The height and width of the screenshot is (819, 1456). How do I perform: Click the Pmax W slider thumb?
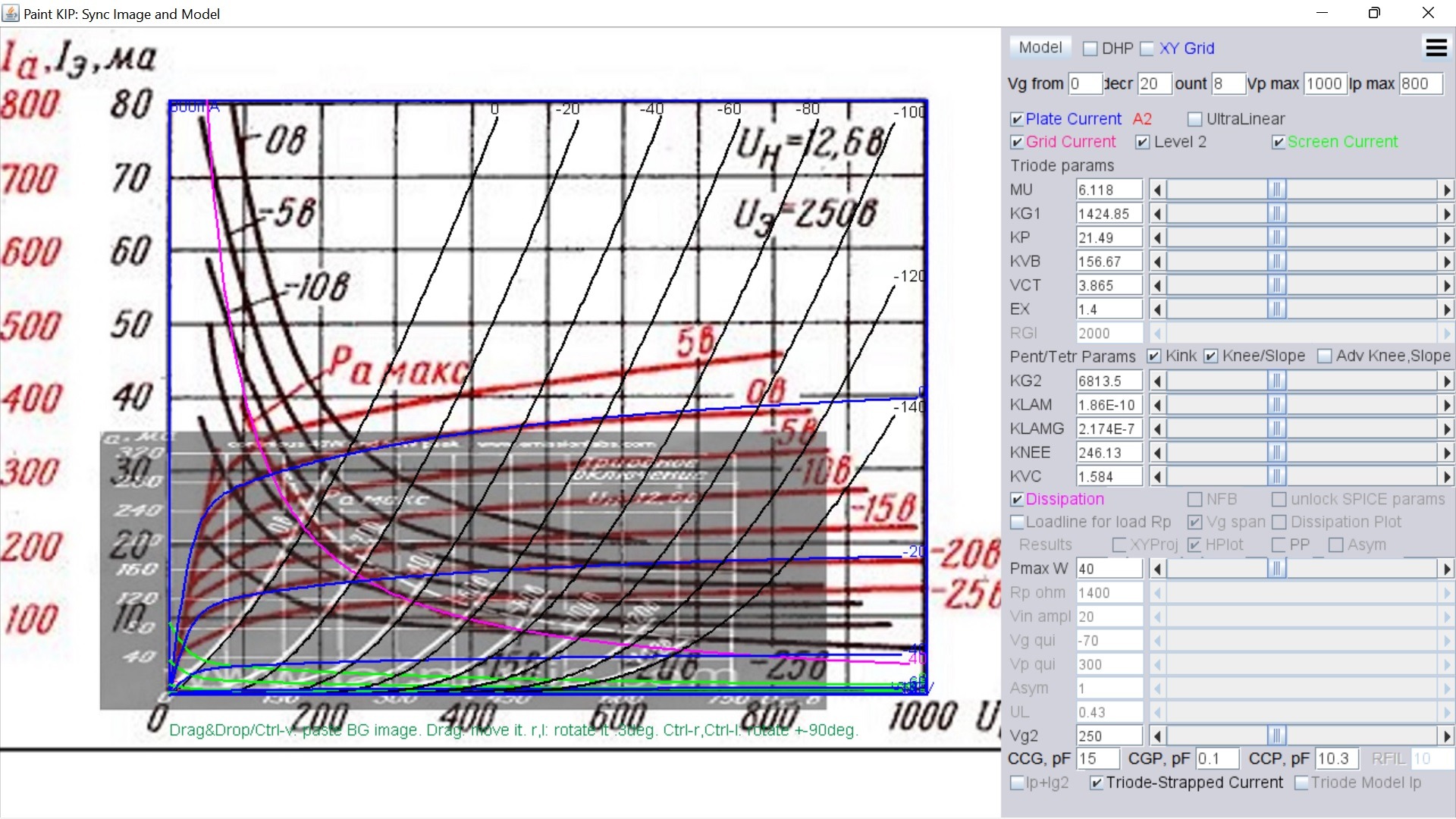point(1277,569)
